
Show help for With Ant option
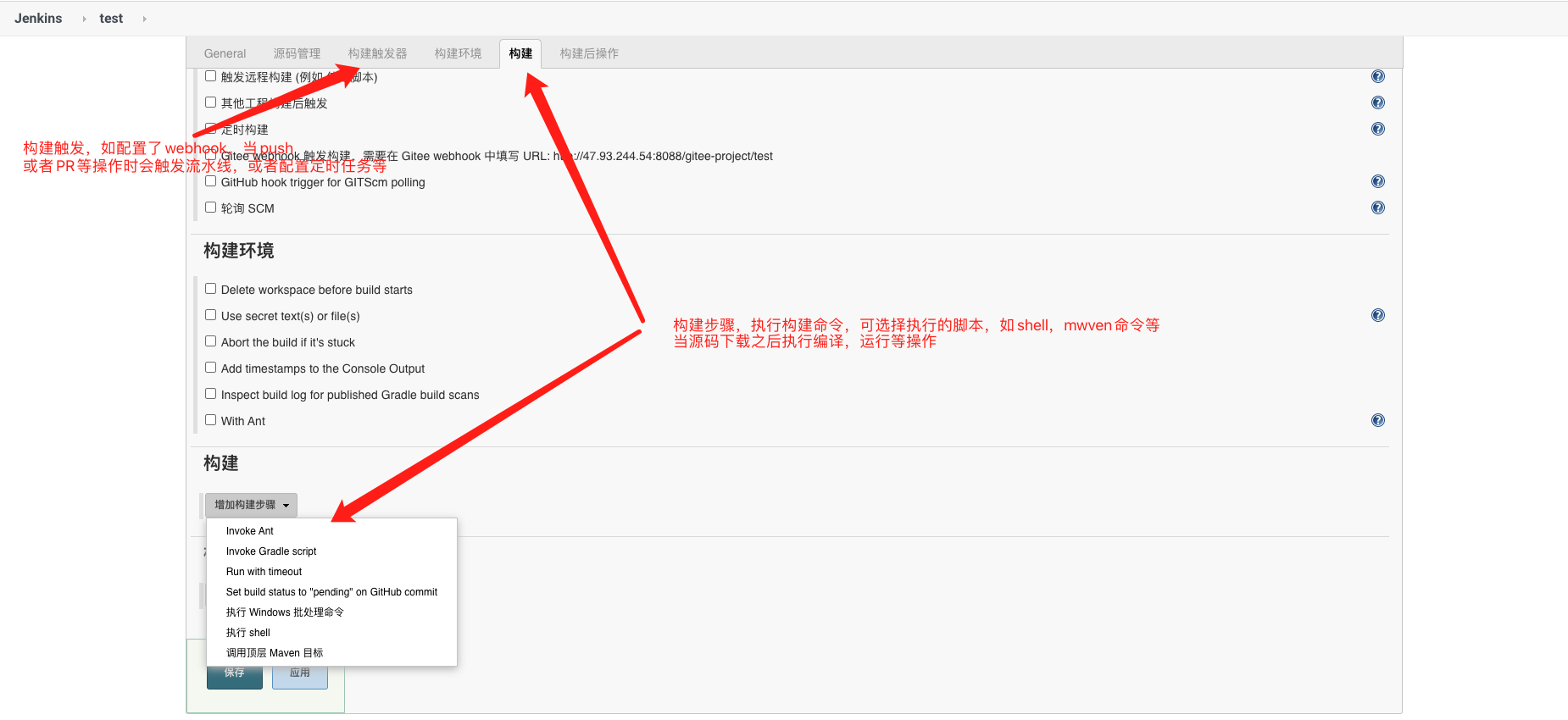click(1377, 420)
